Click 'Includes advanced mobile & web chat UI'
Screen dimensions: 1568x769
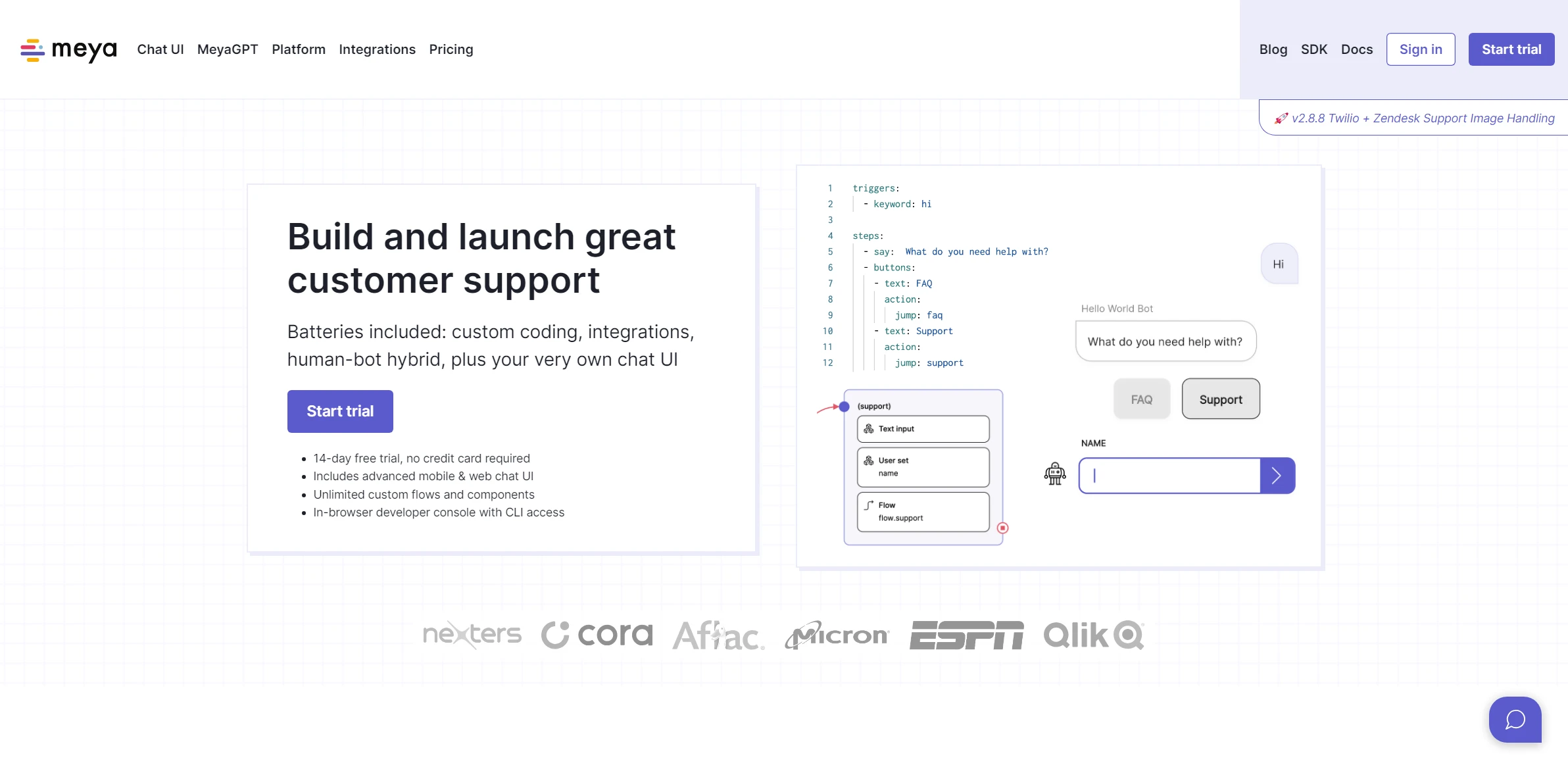424,476
